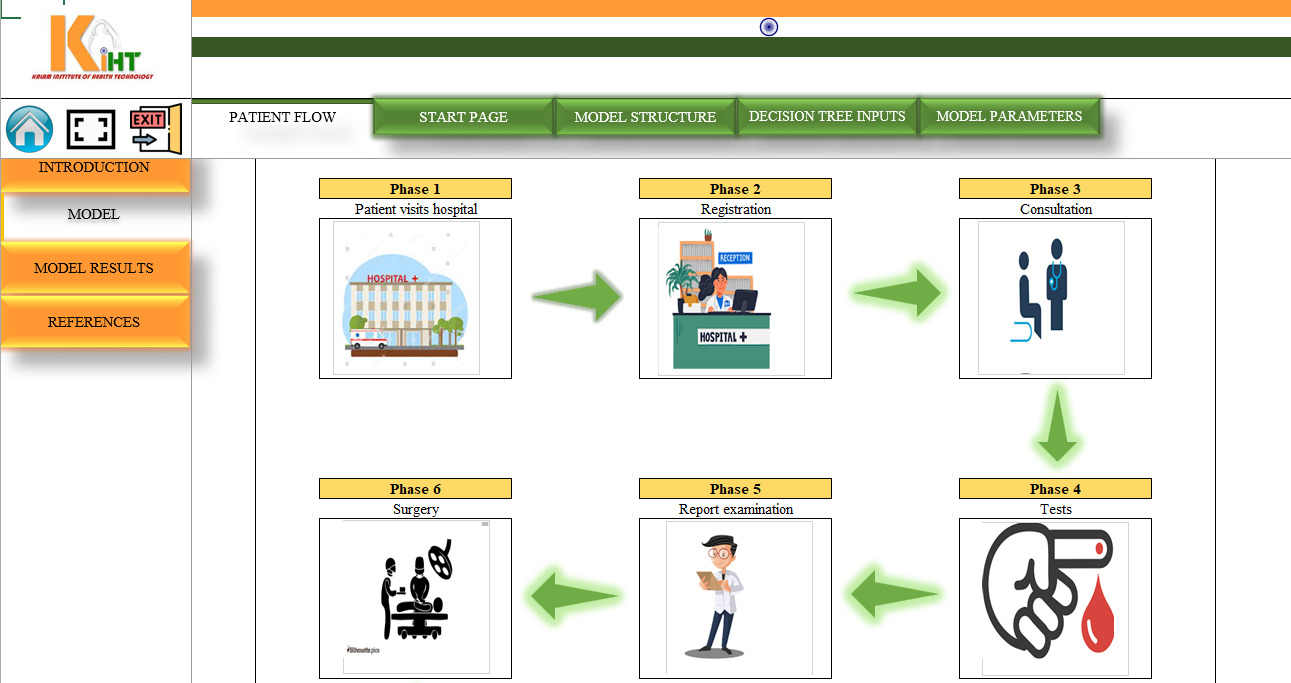Click the MODEL RESULTS sidebar button
Screen dimensions: 1291x683
(94, 268)
